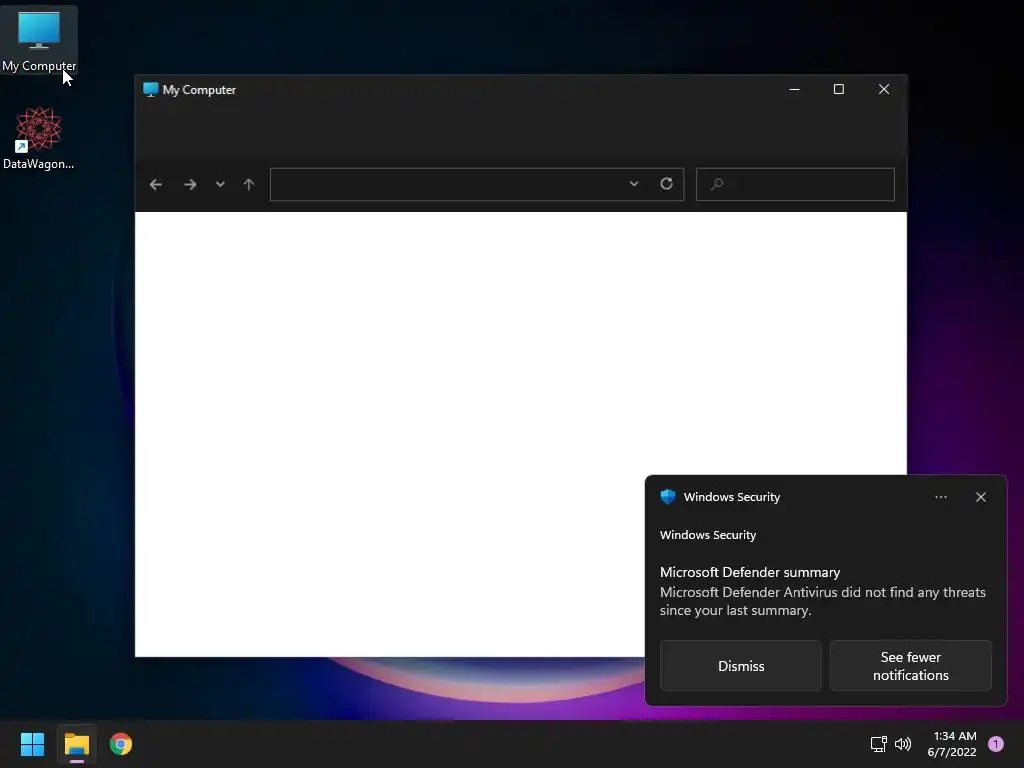
Task: Open notification center badge icon
Action: click(x=996, y=744)
